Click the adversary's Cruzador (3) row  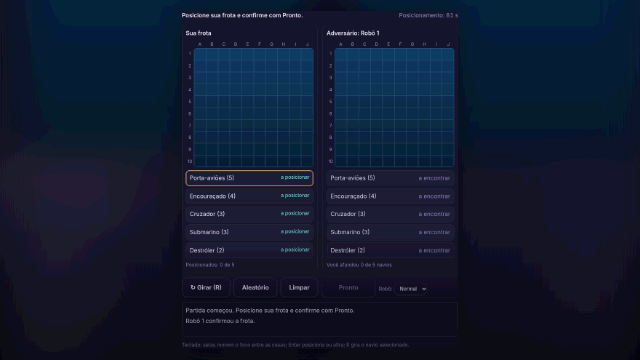tap(390, 214)
